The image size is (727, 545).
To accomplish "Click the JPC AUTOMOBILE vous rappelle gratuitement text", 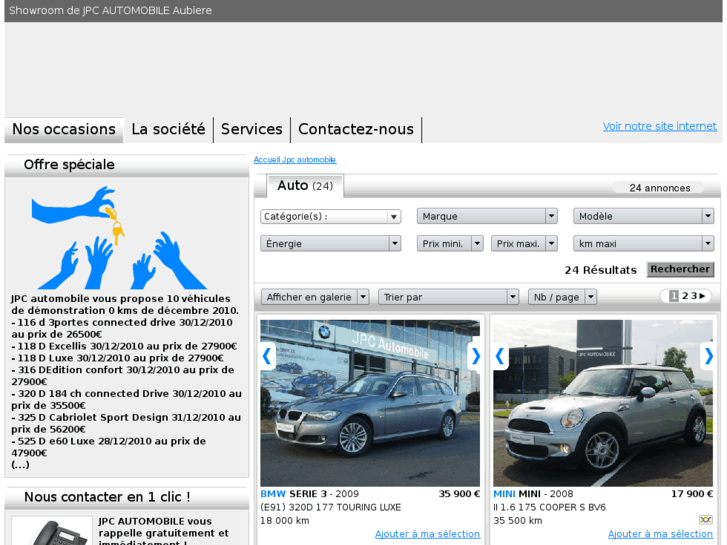I will pyautogui.click(x=163, y=532).
